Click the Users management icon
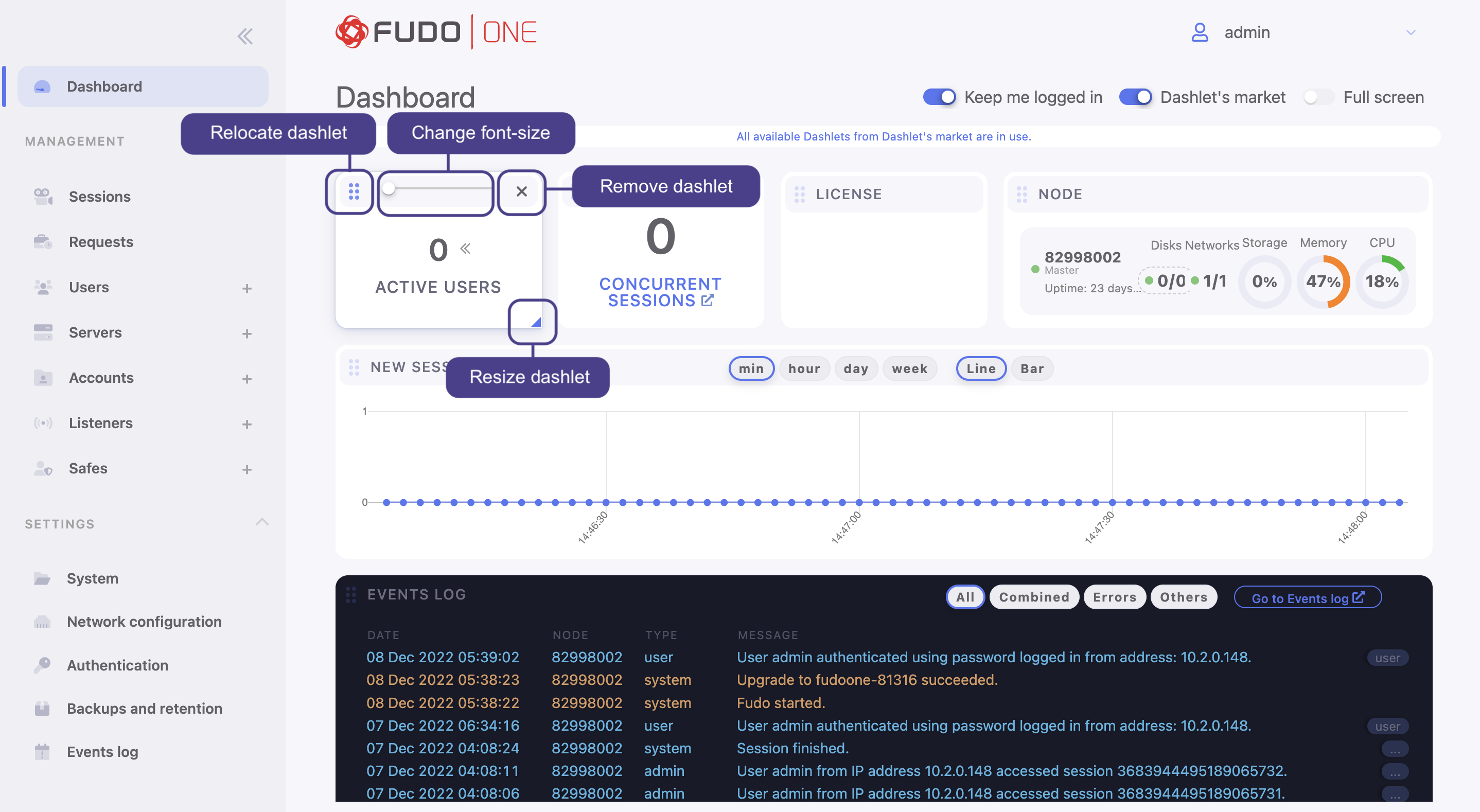This screenshot has height=812, width=1480. 41,286
